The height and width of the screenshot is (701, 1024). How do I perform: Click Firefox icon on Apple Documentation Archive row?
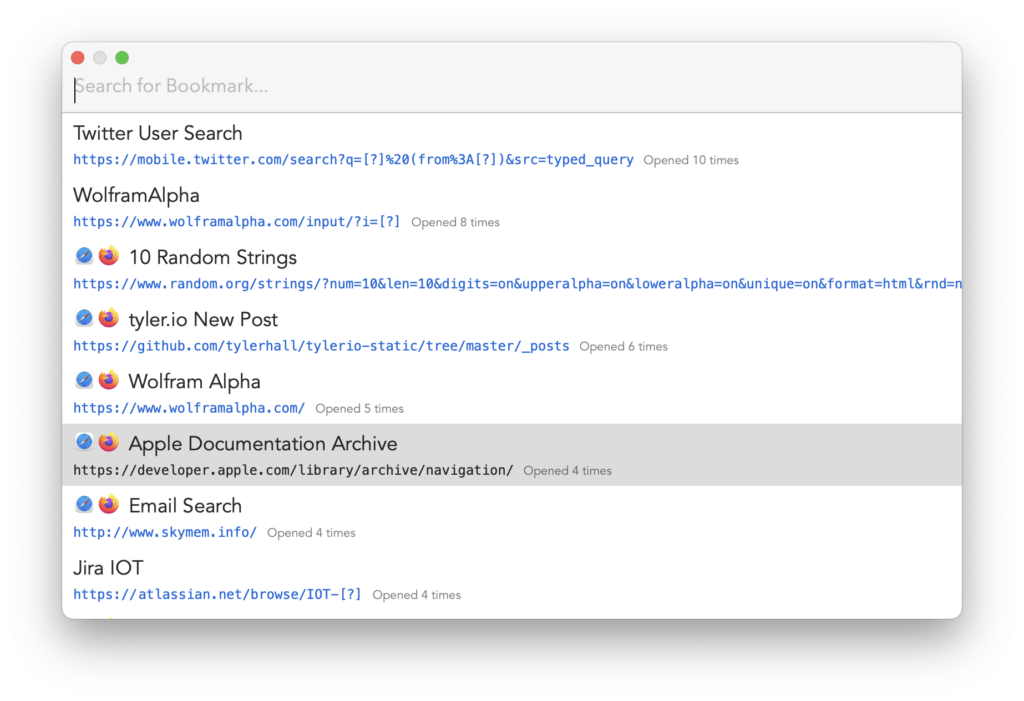(109, 442)
